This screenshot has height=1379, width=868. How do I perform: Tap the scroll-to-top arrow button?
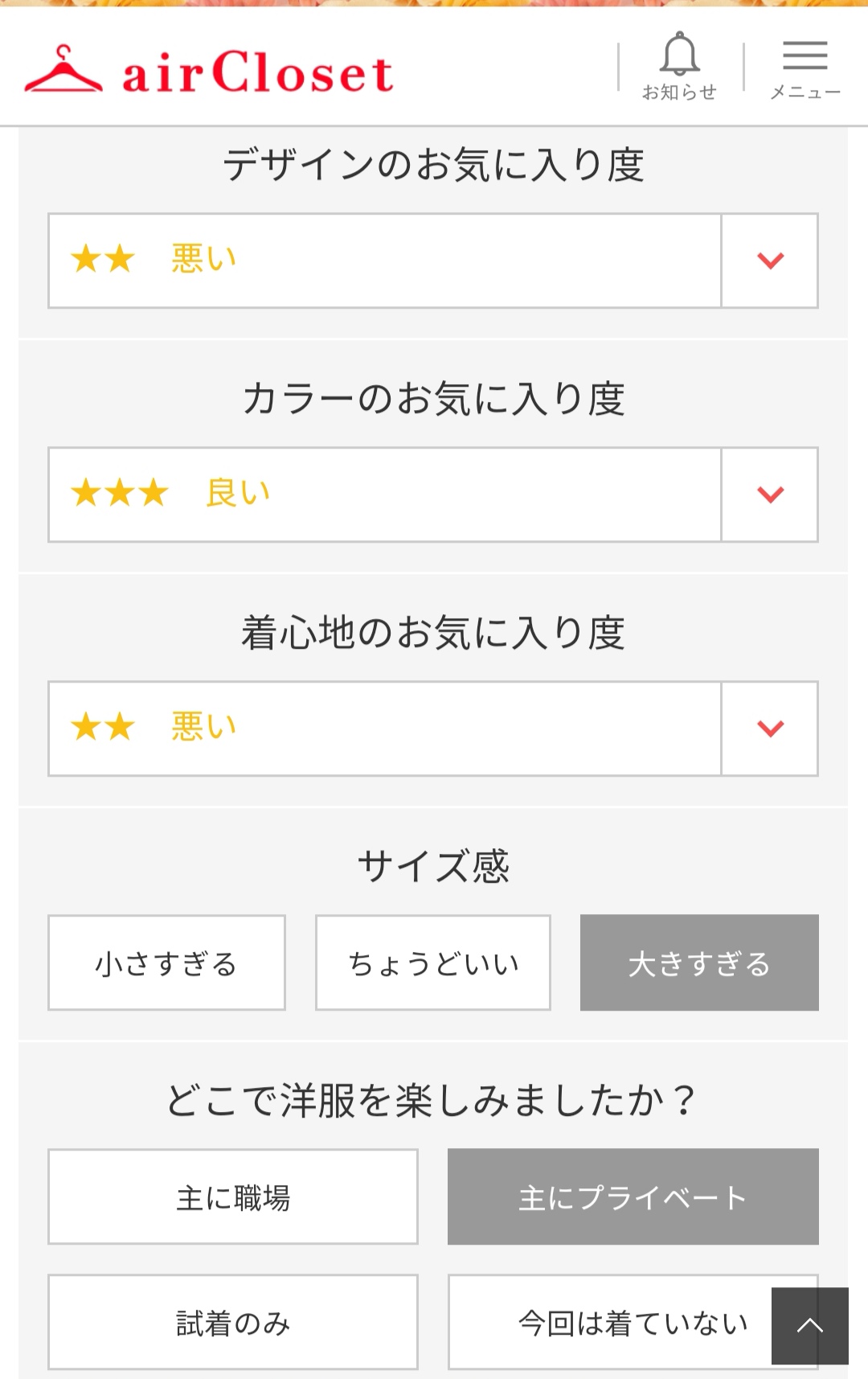[809, 1325]
